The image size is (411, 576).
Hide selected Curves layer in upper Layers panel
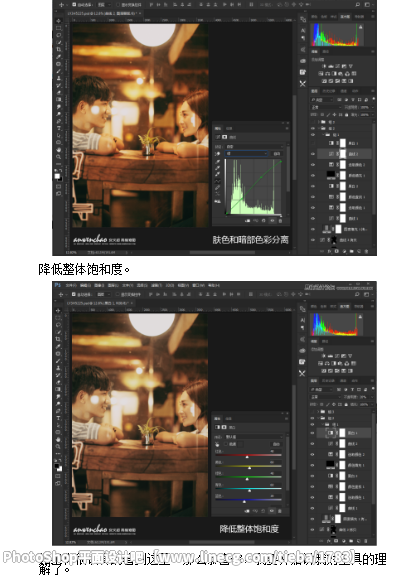313,154
